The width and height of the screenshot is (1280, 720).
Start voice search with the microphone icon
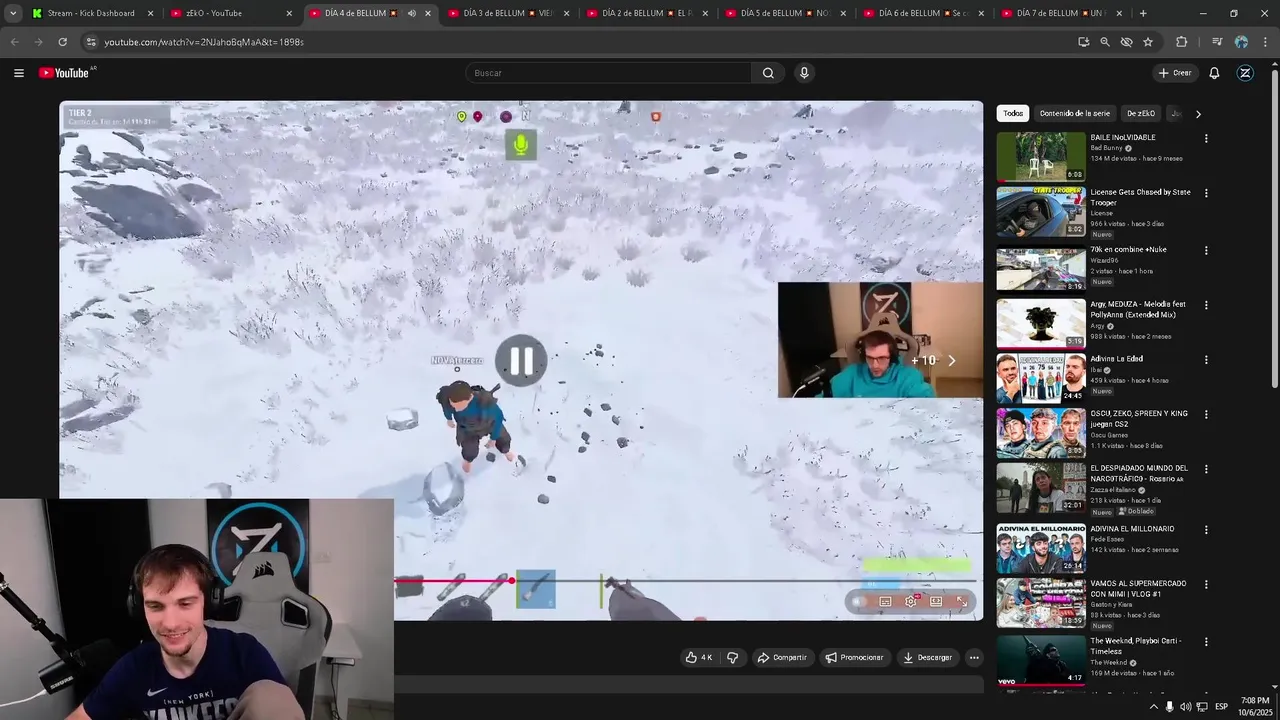[x=804, y=73]
